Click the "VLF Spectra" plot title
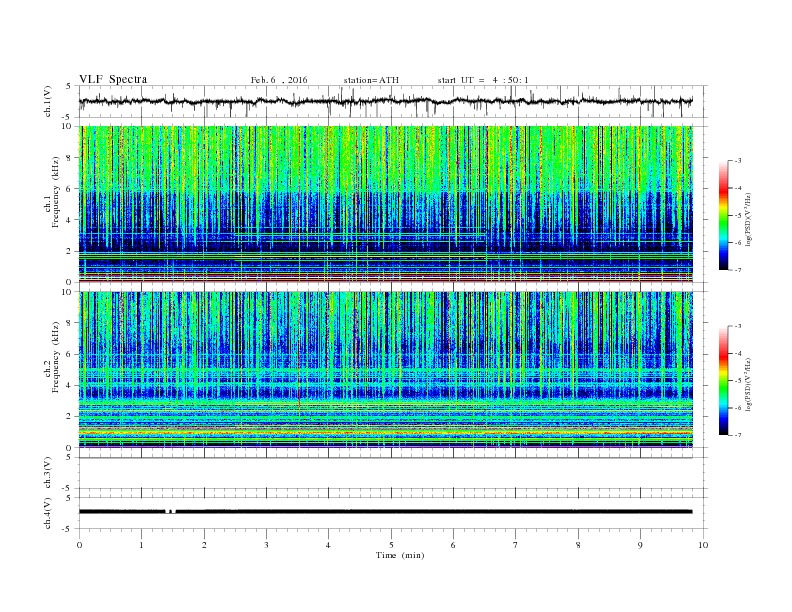This screenshot has height=612, width=792. 113,79
